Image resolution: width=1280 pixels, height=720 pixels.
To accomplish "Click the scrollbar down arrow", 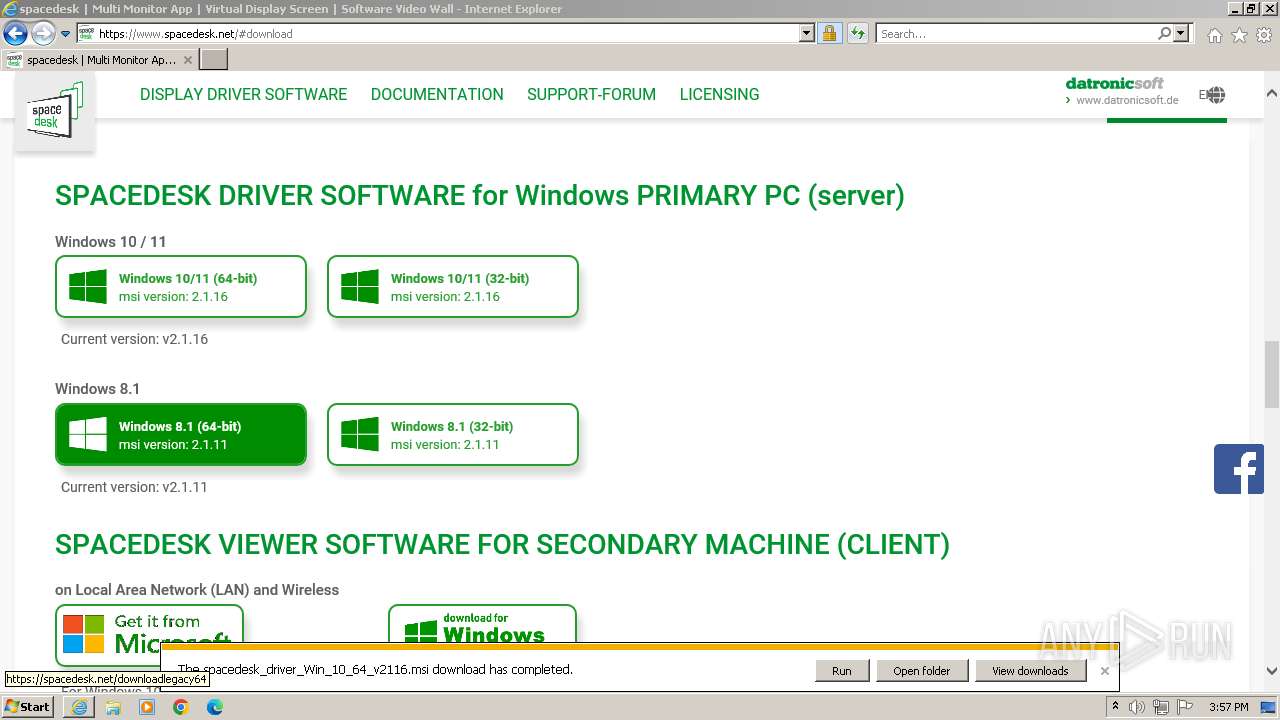I will [x=1271, y=672].
